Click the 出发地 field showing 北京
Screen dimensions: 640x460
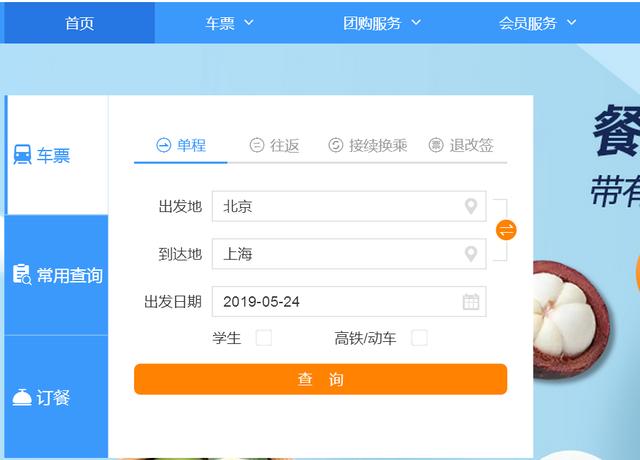pyautogui.click(x=349, y=206)
